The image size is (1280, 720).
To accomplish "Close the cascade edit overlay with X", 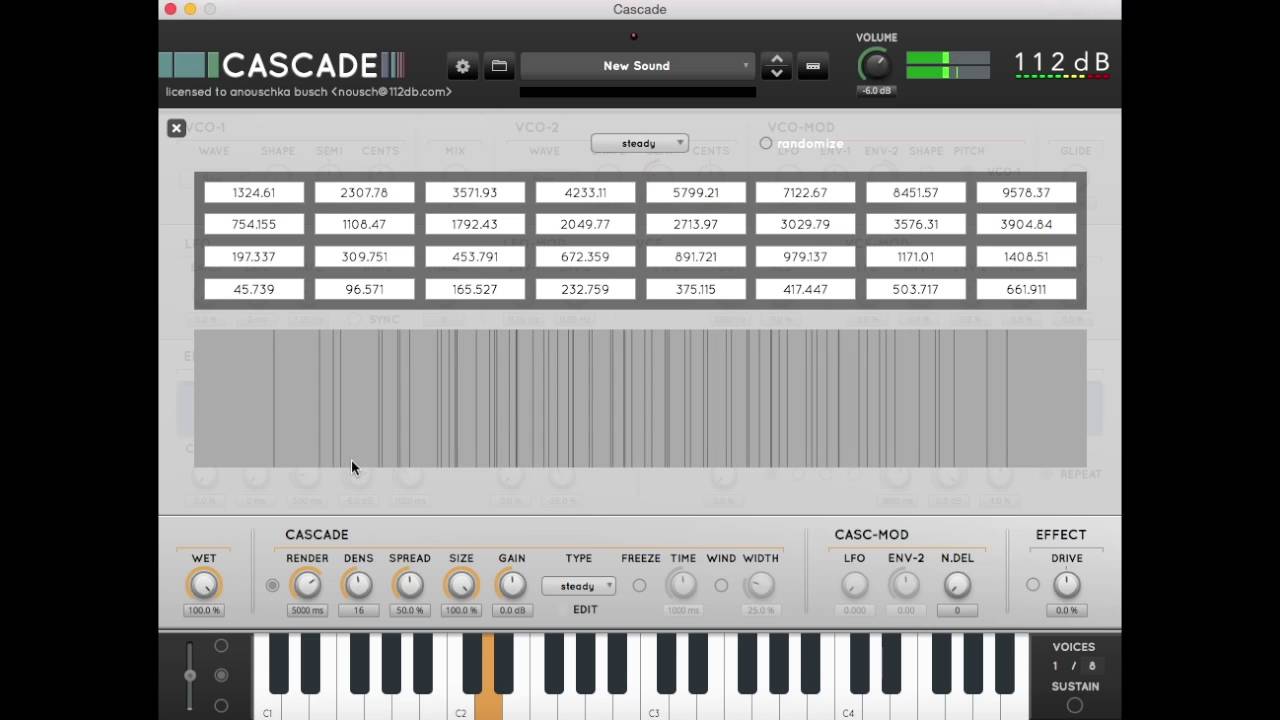I will (176, 128).
